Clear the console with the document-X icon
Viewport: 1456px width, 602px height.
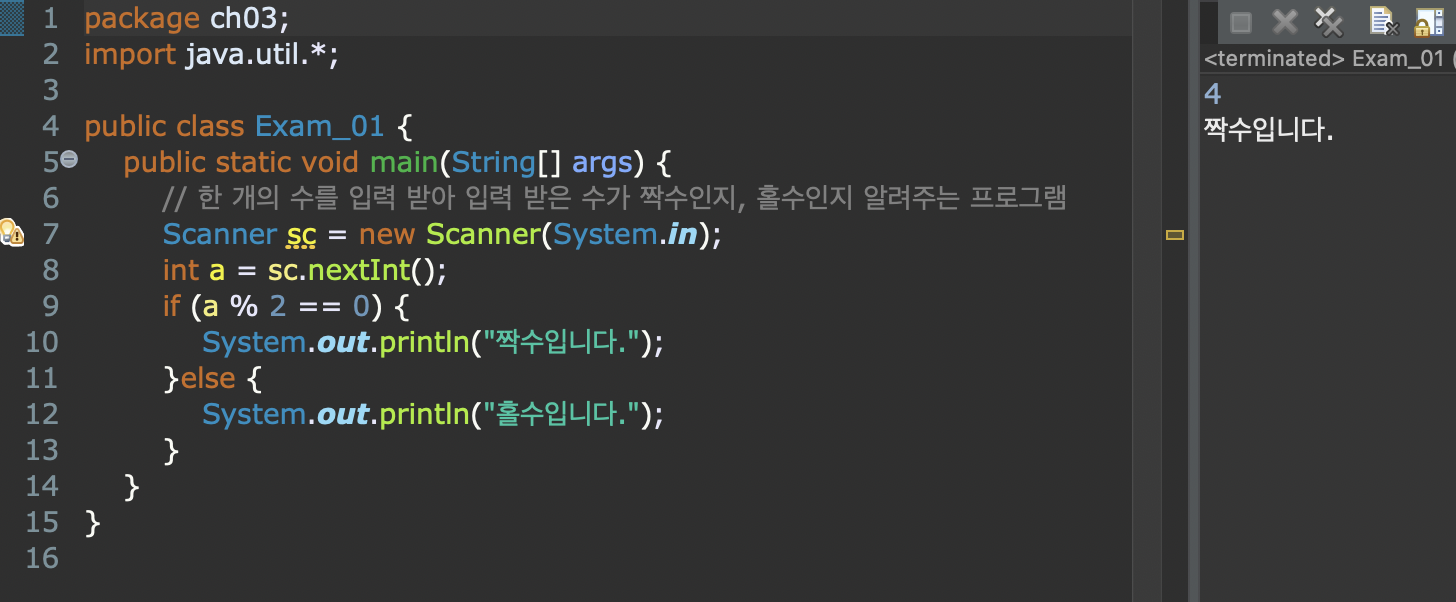[1383, 21]
